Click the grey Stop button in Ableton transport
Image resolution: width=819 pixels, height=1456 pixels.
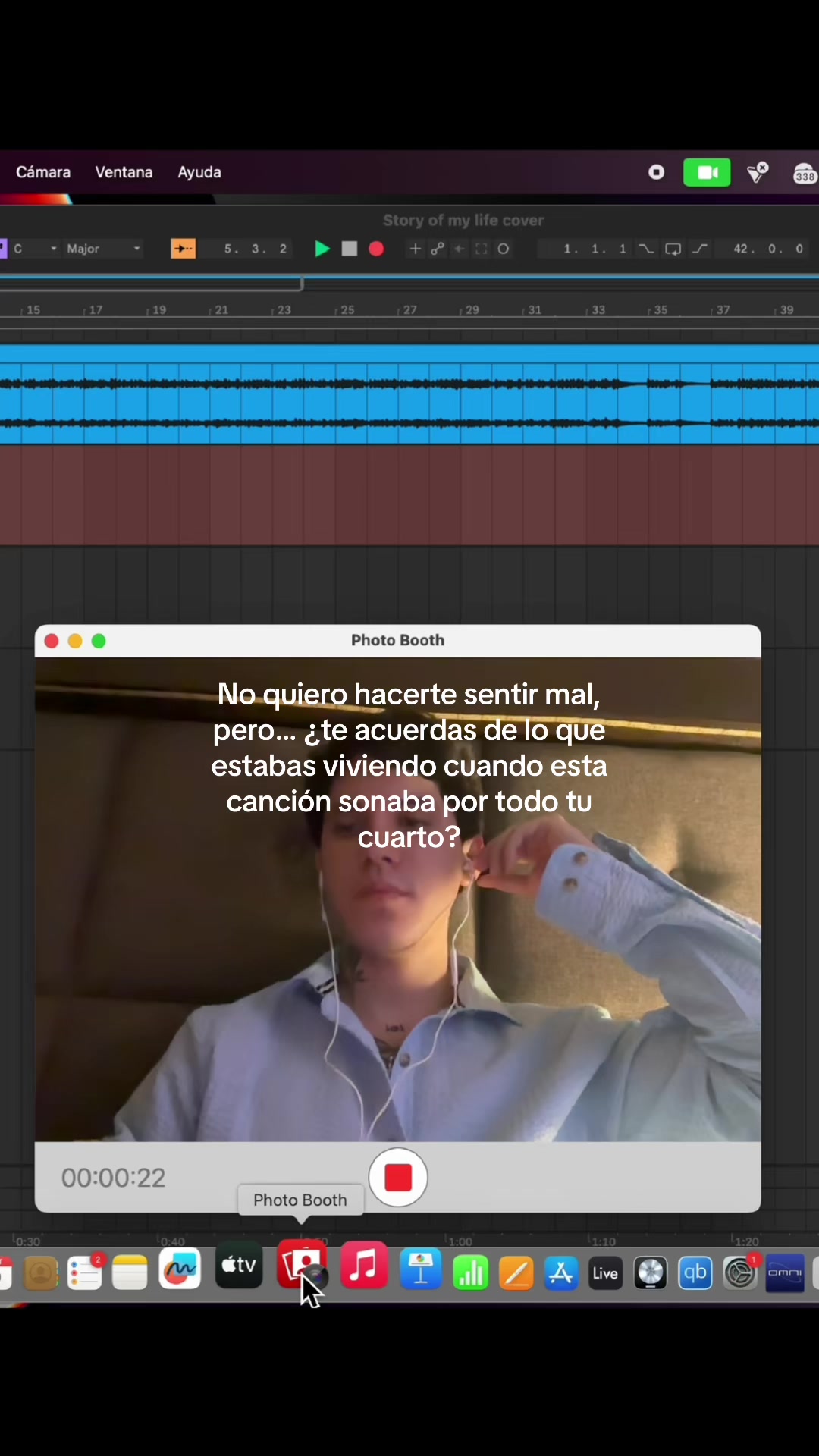tap(350, 249)
